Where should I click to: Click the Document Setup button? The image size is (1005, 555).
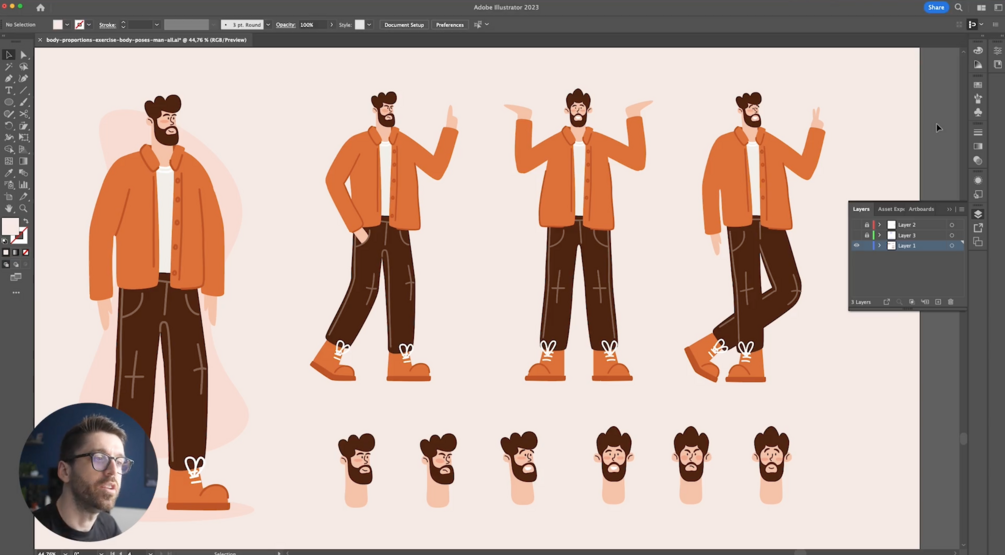(404, 25)
